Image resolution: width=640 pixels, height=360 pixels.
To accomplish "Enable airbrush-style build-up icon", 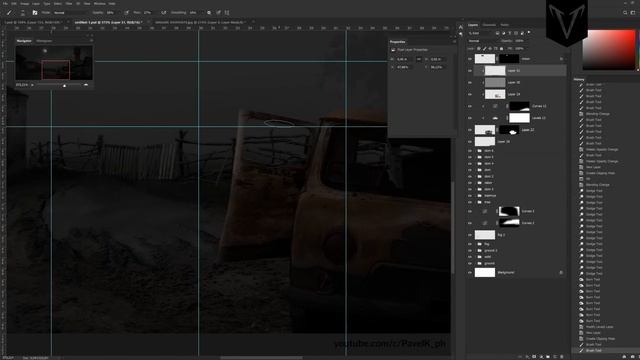I will [164, 13].
